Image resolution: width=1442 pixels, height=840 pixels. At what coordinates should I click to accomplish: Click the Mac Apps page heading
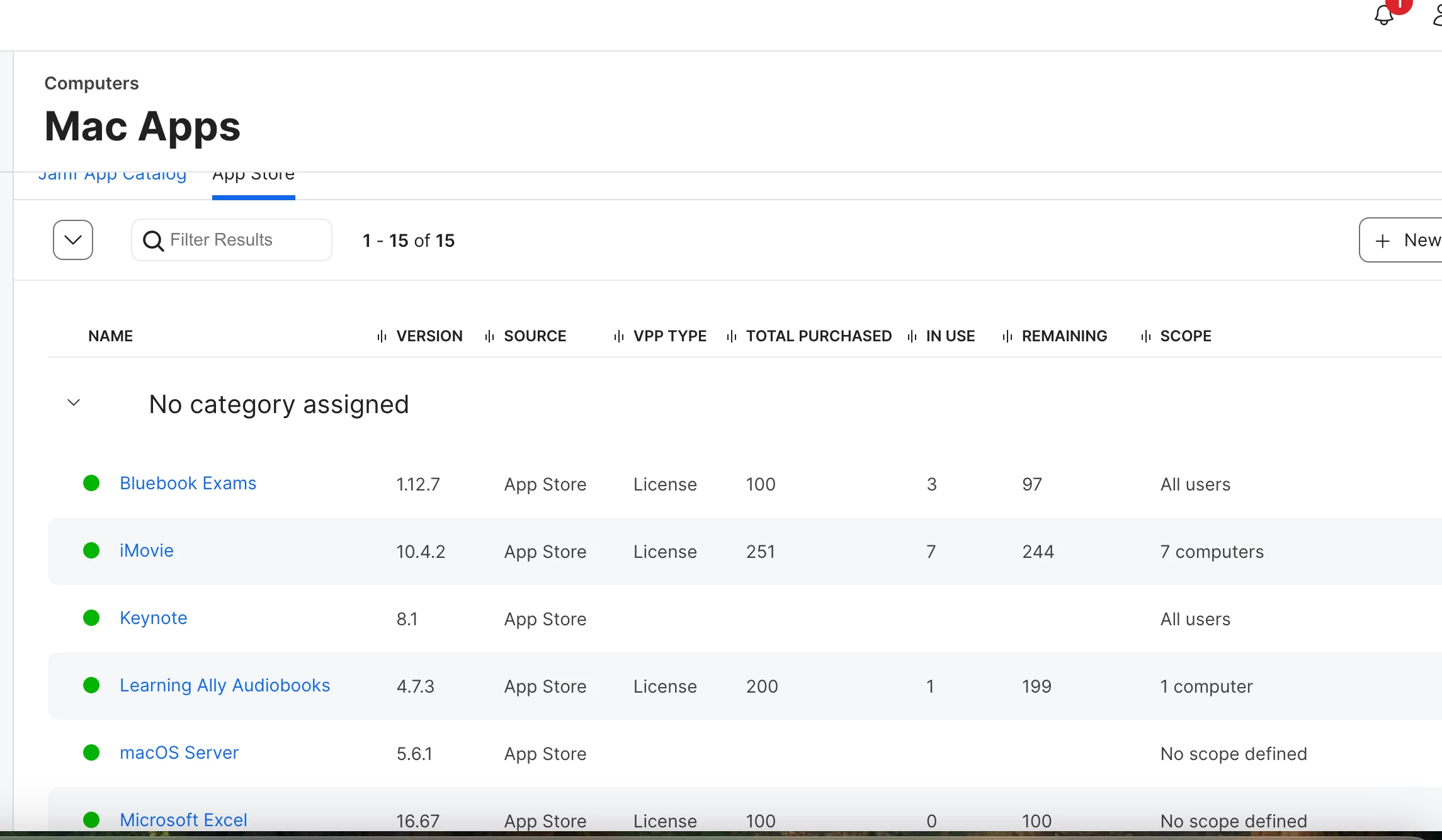[142, 126]
